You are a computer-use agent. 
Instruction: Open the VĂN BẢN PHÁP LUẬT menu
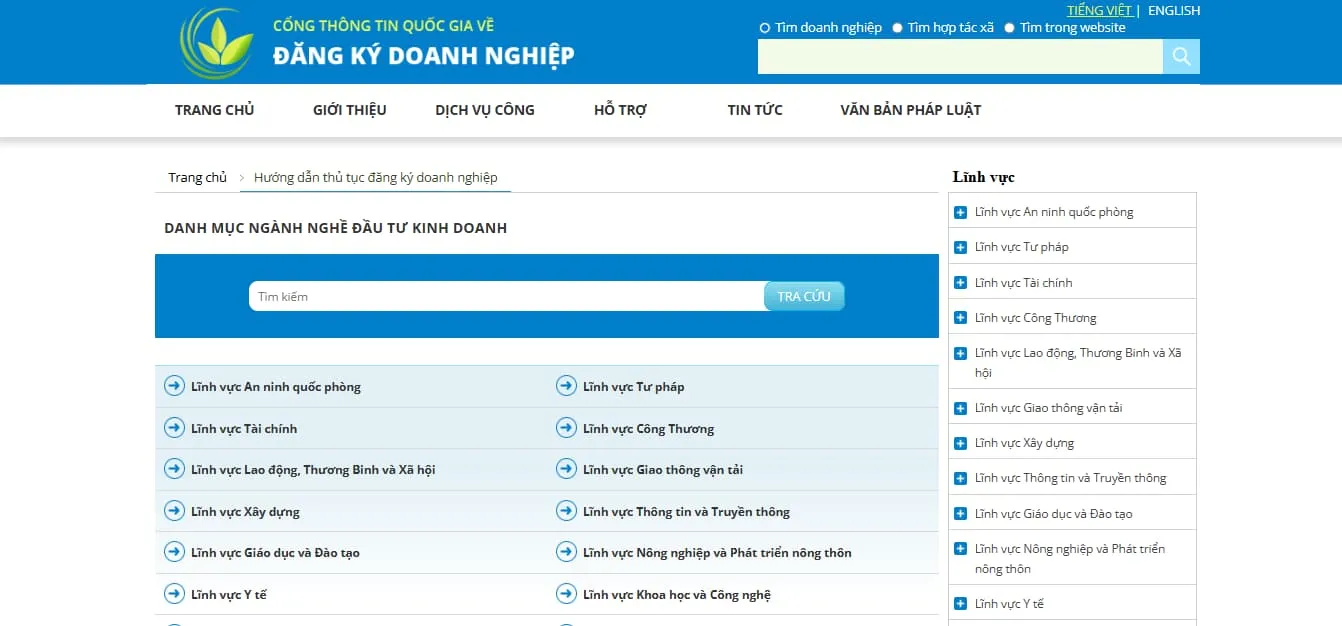910,110
